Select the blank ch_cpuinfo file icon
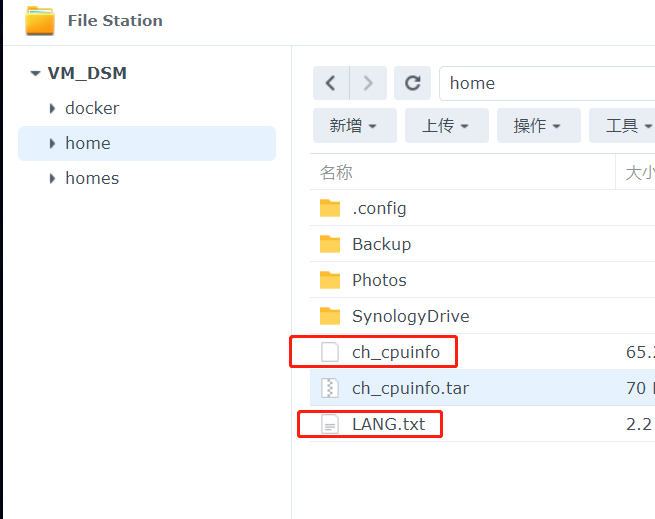655x519 pixels. tap(330, 352)
